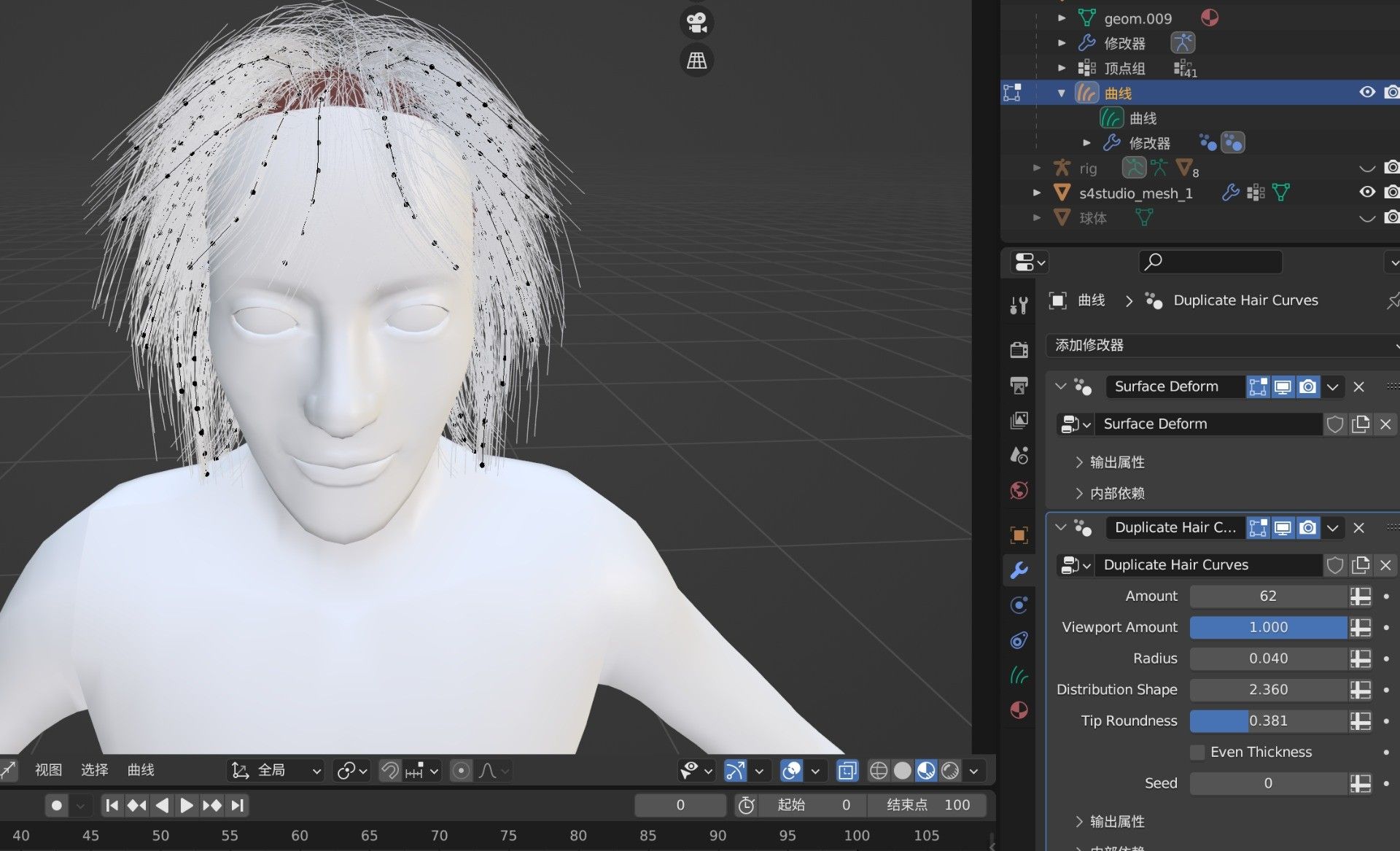Toggle camera view gizmo icon

pyautogui.click(x=696, y=23)
